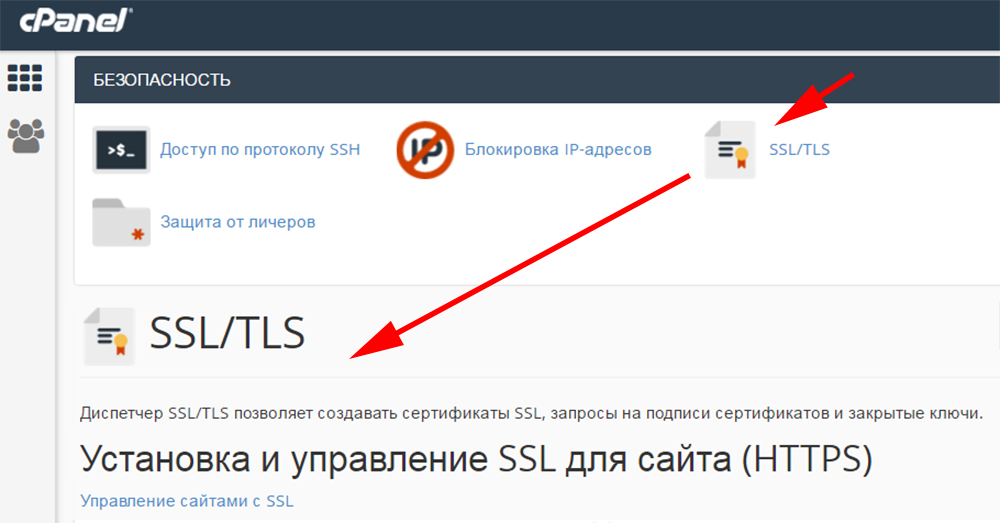Screen dimensions: 1000x523
Task: Follow the Управление сайтами с SSL link
Action: click(187, 500)
